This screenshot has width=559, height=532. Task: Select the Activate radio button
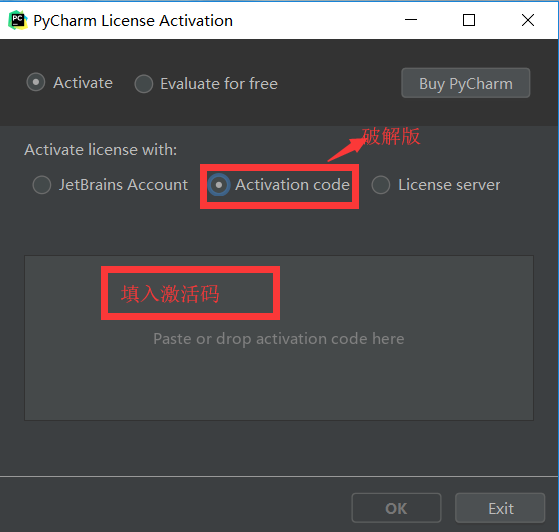point(36,82)
